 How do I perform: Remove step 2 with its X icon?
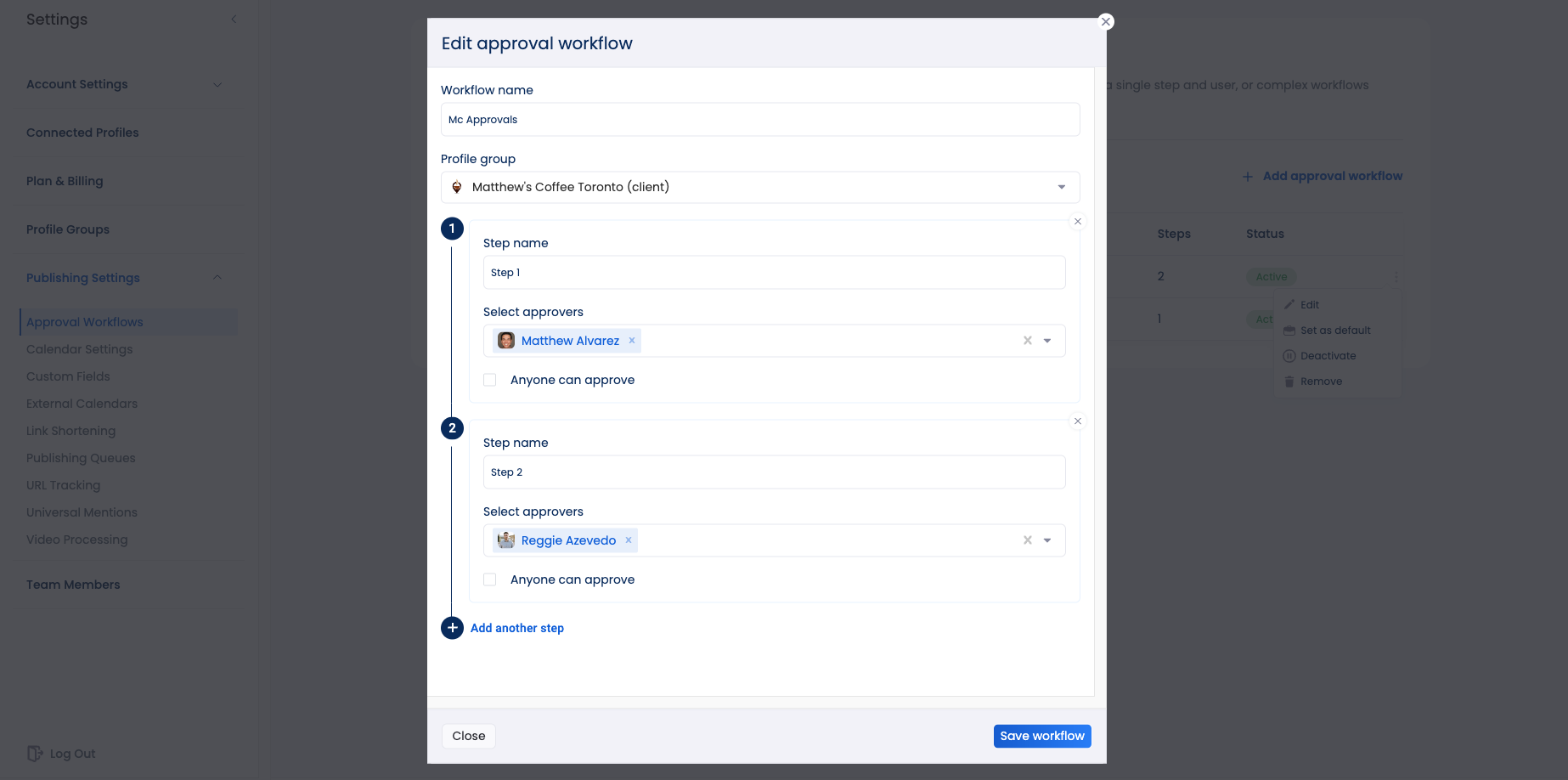(x=1078, y=421)
